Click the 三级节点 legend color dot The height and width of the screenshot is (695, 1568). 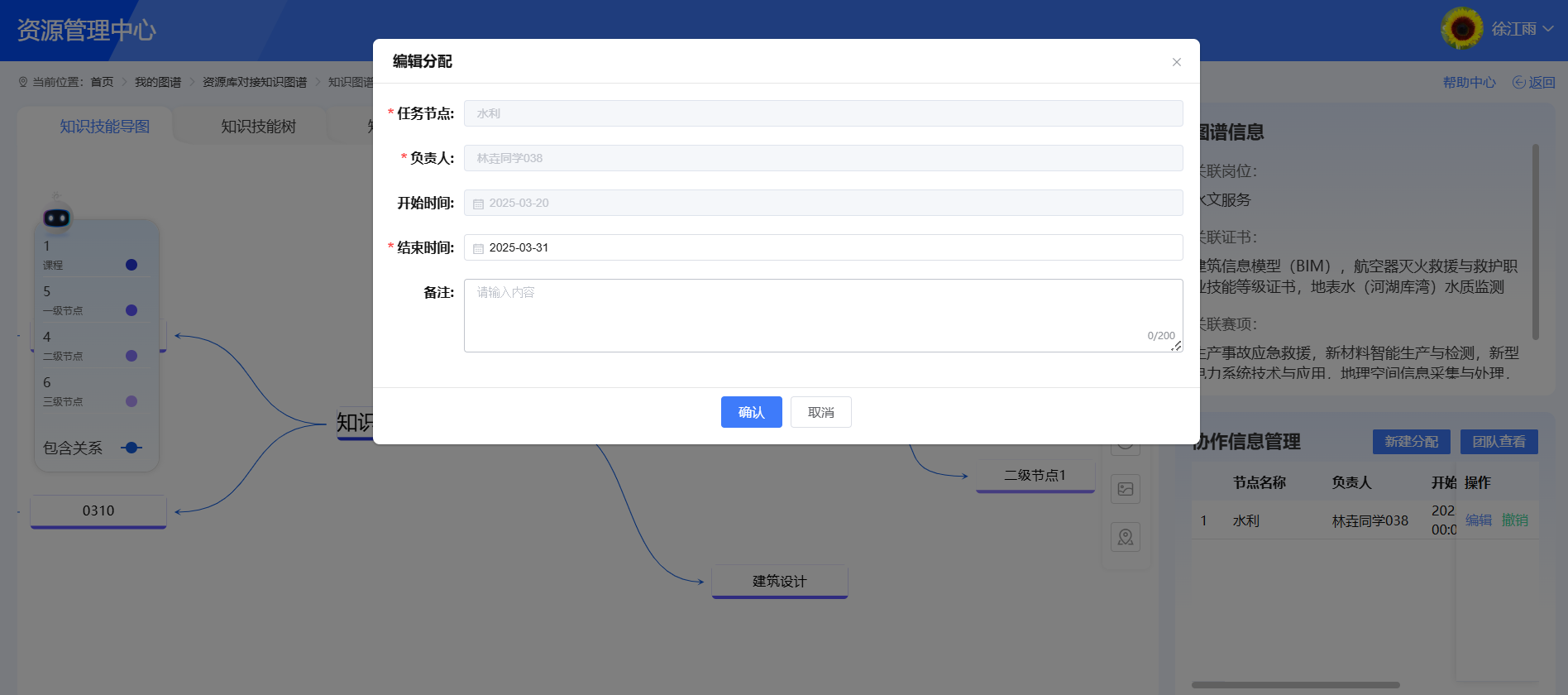(x=131, y=401)
